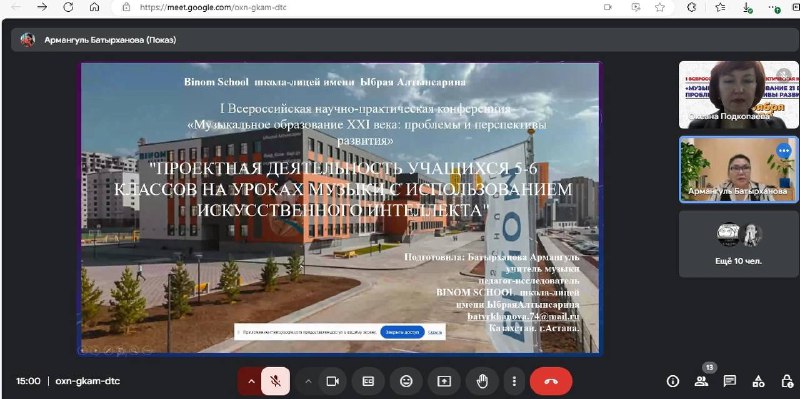Open the emoji reactions button

point(406,381)
